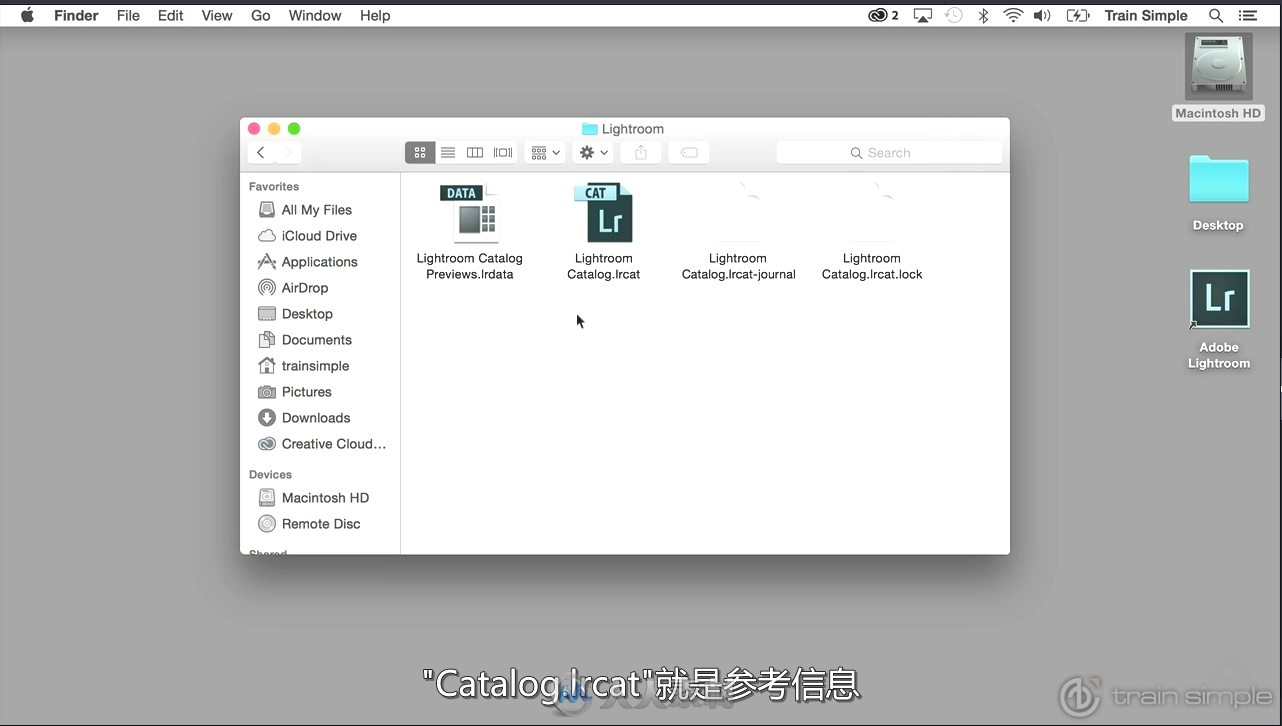The width and height of the screenshot is (1282, 726).
Task: Open Documents in sidebar
Action: 316,340
